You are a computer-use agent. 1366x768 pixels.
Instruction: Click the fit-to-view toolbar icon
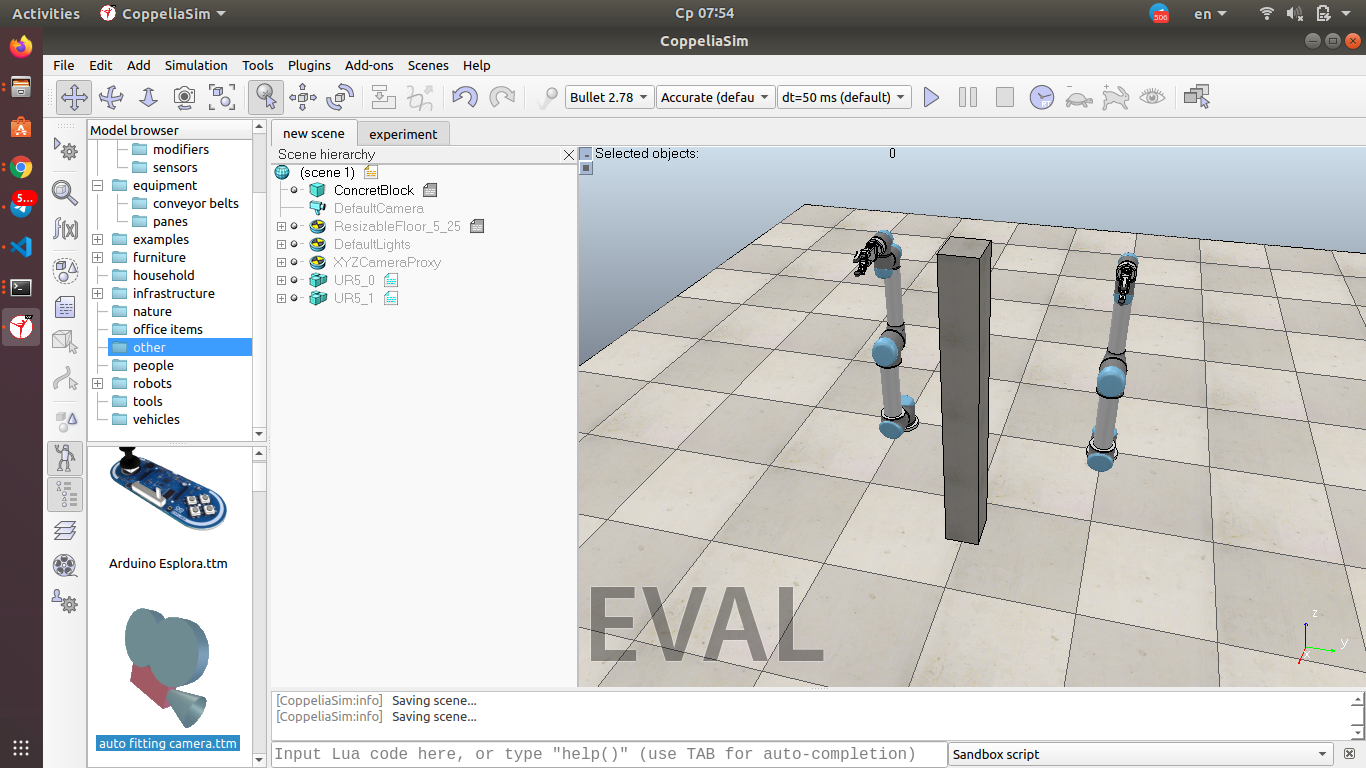221,97
